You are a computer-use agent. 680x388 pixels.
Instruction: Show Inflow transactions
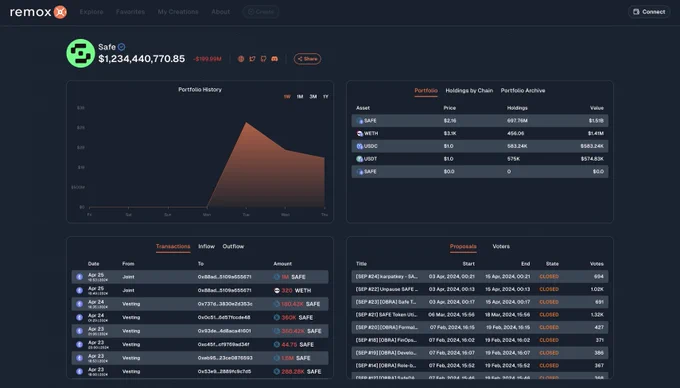pos(206,247)
